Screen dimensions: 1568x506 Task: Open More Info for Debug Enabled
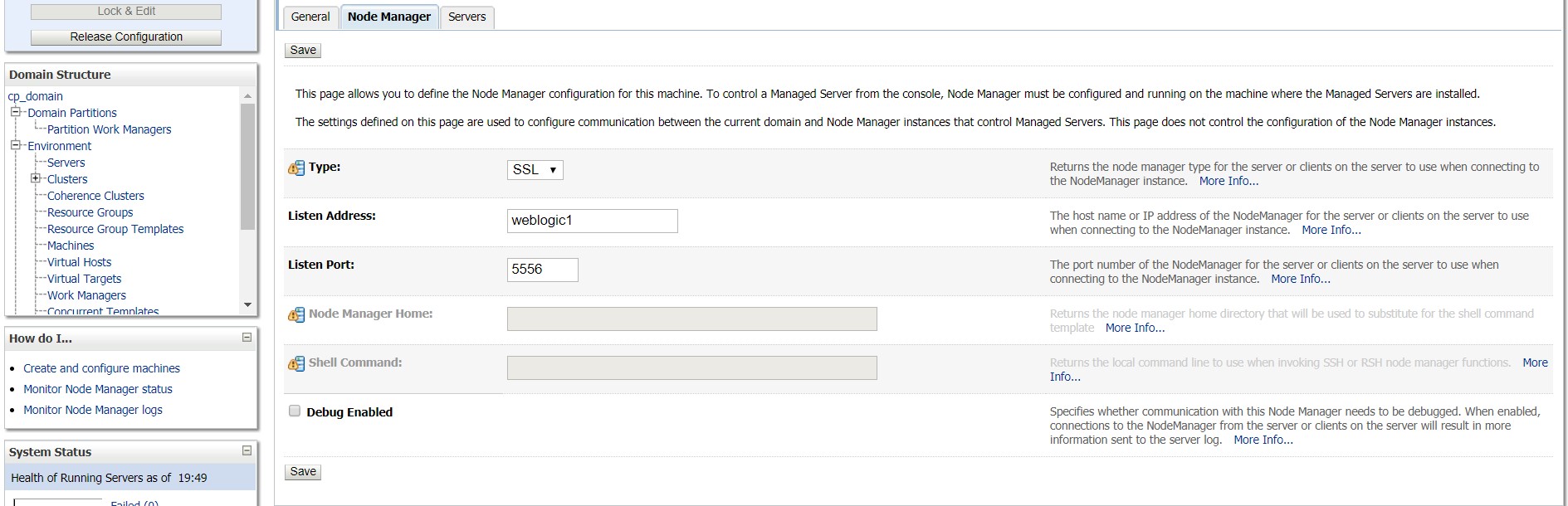(x=1263, y=440)
